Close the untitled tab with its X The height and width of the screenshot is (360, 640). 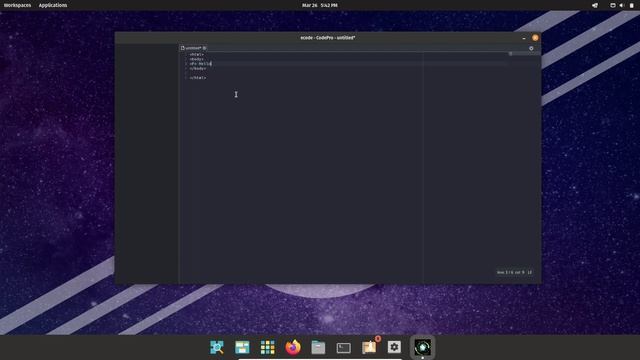pyautogui.click(x=204, y=48)
